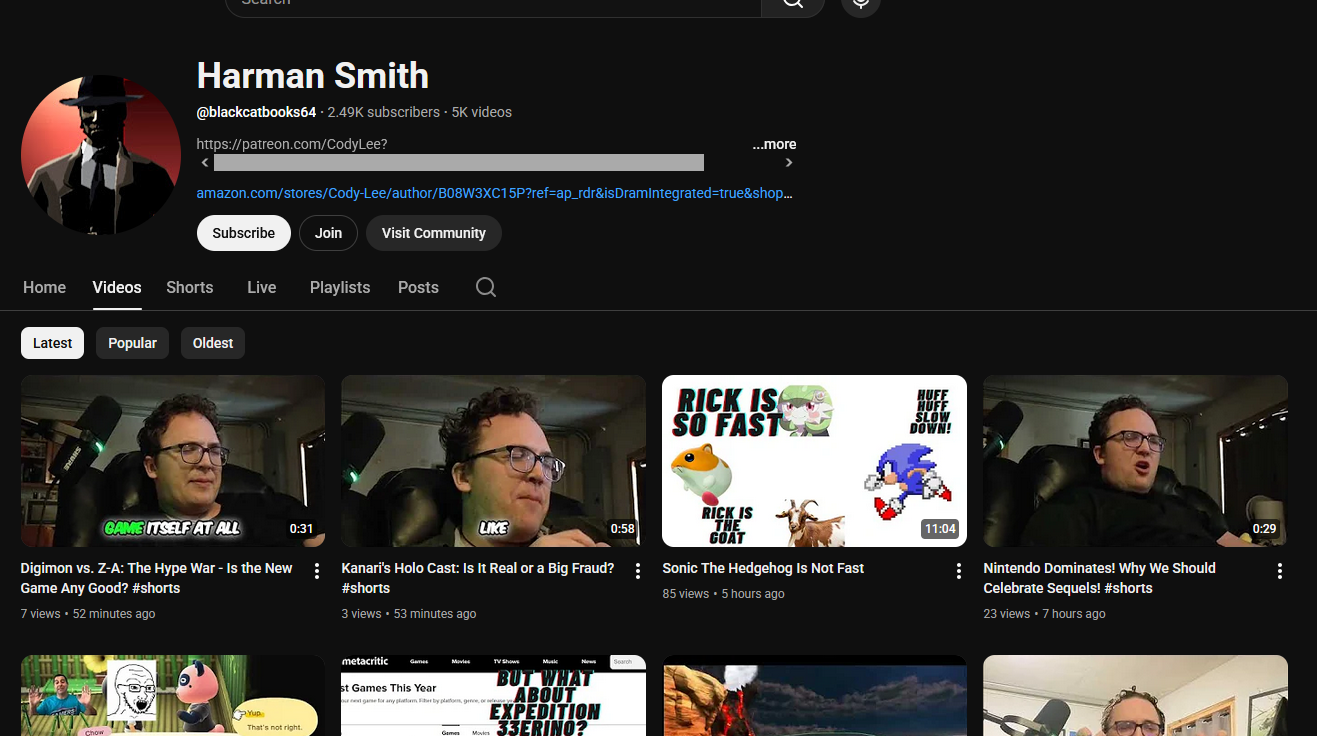The height and width of the screenshot is (736, 1317).
Task: Open options menu for Sonic The Hedgehog video
Action: tap(958, 571)
